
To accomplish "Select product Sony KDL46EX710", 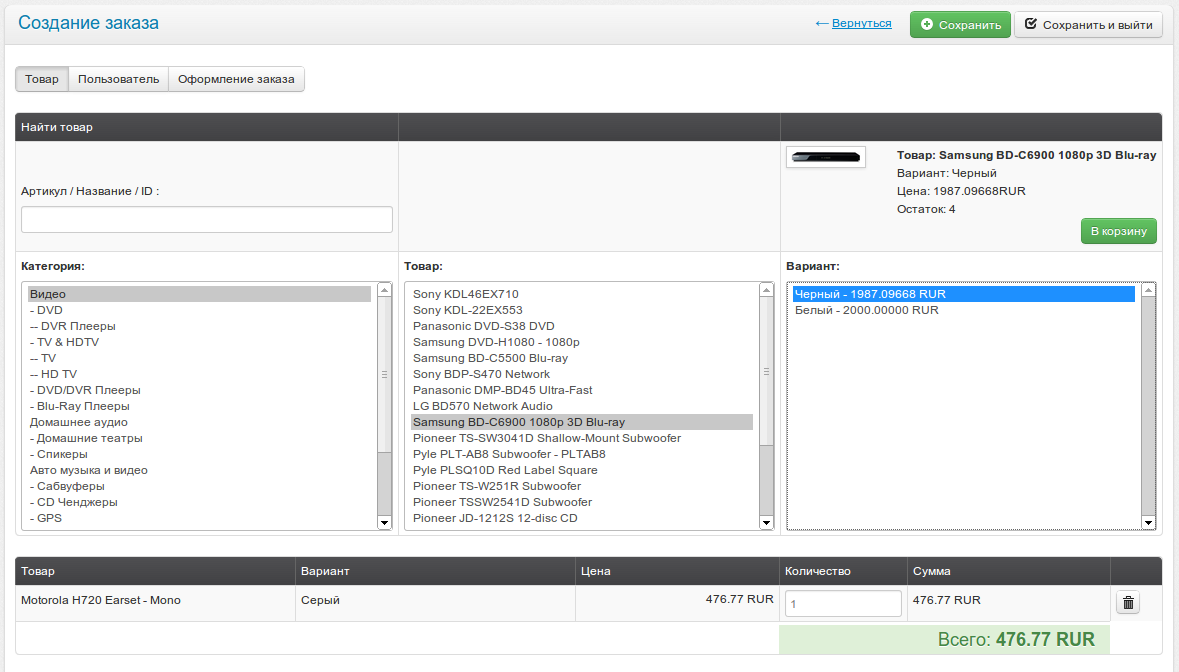I will click(x=582, y=294).
